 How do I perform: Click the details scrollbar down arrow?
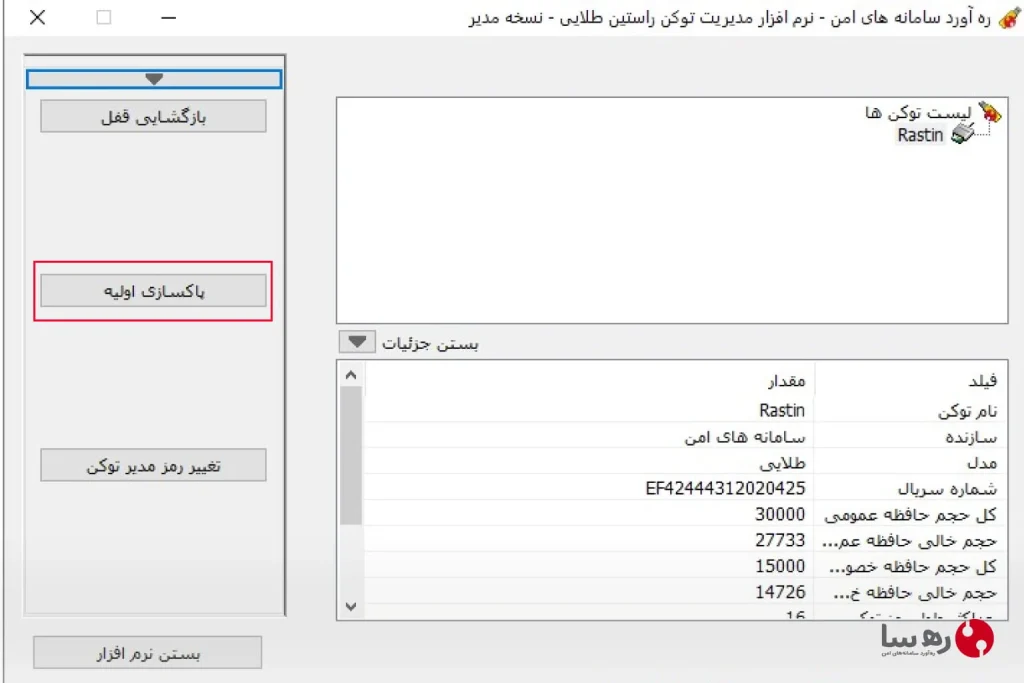tap(351, 607)
